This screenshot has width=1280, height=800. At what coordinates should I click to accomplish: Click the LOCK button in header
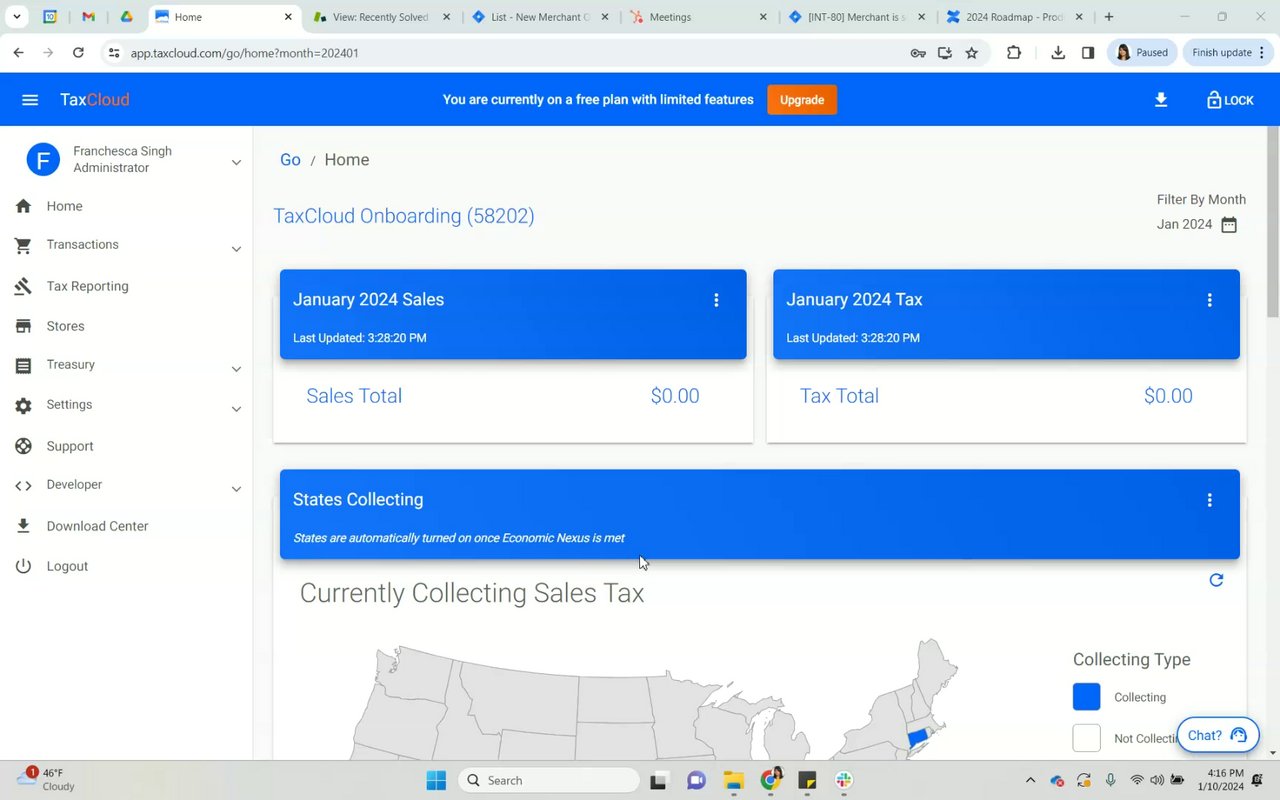[1230, 100]
